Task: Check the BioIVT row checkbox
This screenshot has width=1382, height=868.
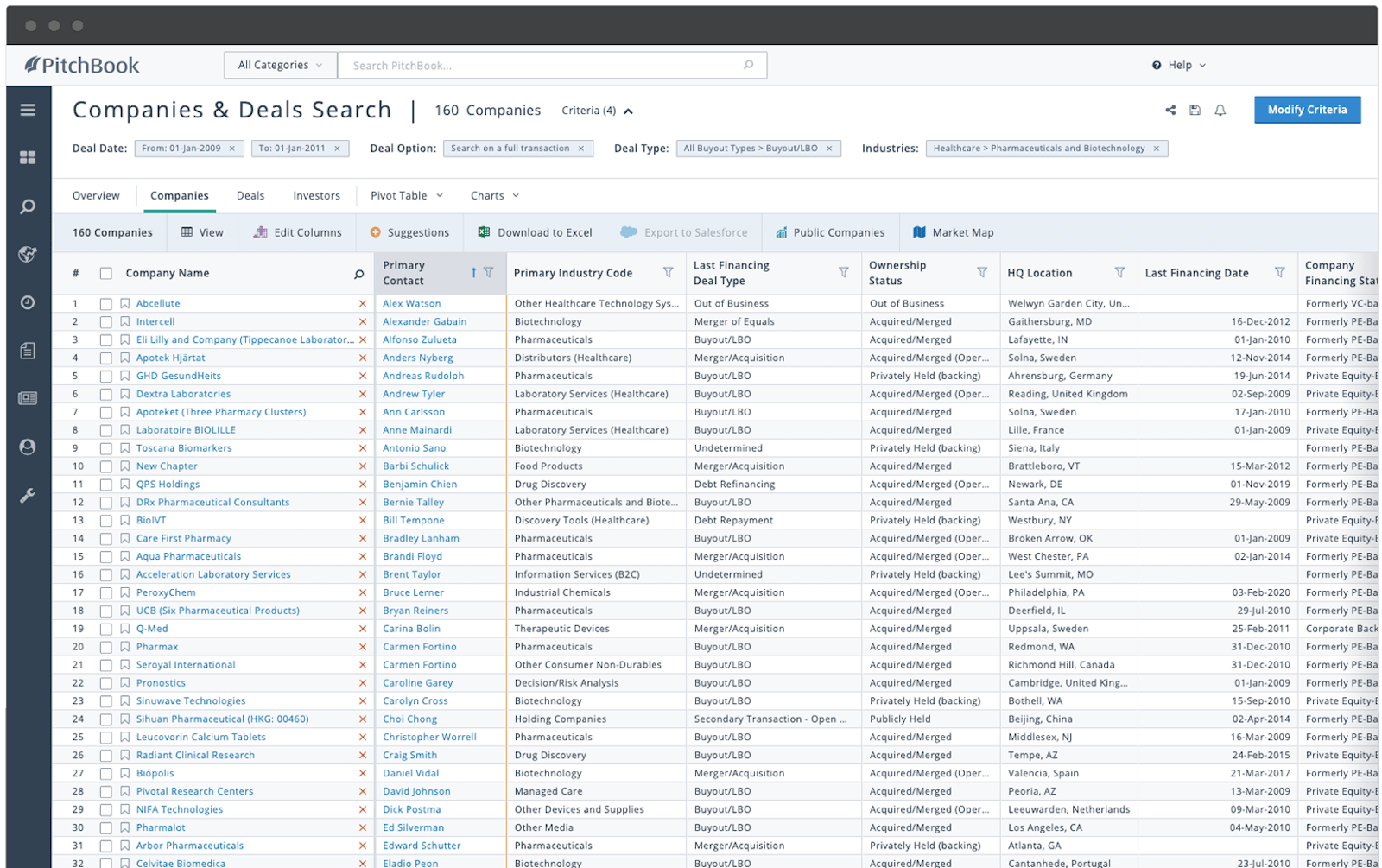Action: pos(105,521)
